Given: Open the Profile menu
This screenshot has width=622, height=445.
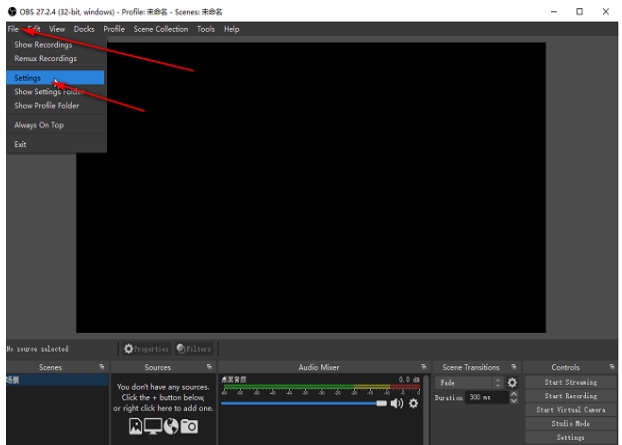Looking at the screenshot, I should click(x=114, y=29).
